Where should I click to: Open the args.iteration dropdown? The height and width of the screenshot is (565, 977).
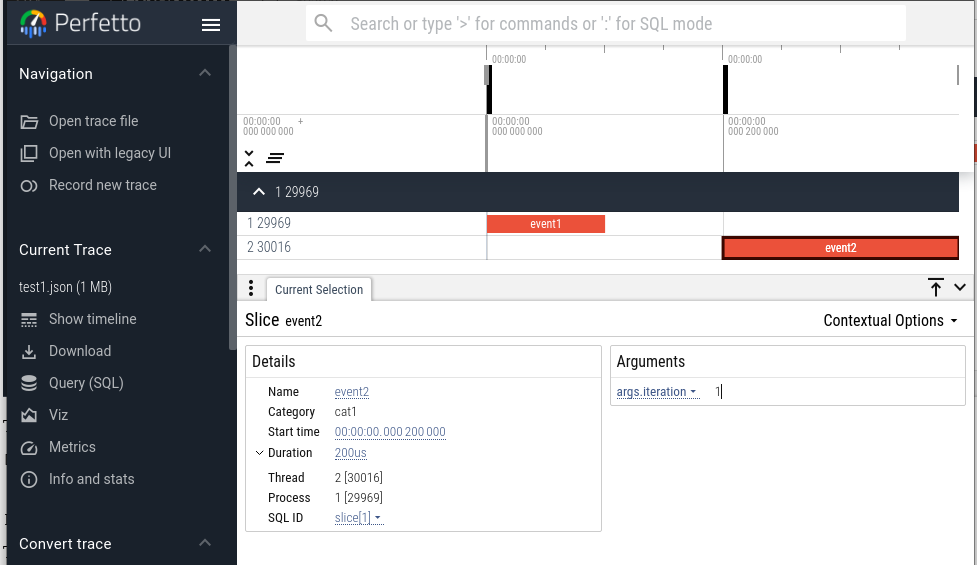pyautogui.click(x=656, y=392)
